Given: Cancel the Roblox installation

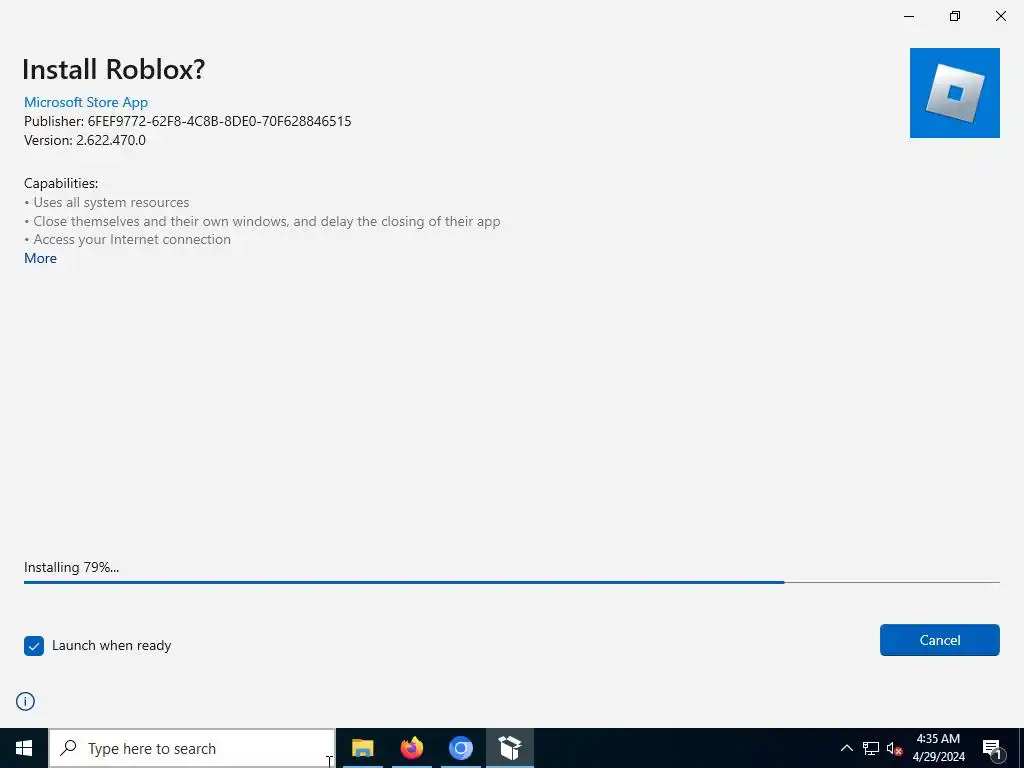Looking at the screenshot, I should 940,640.
